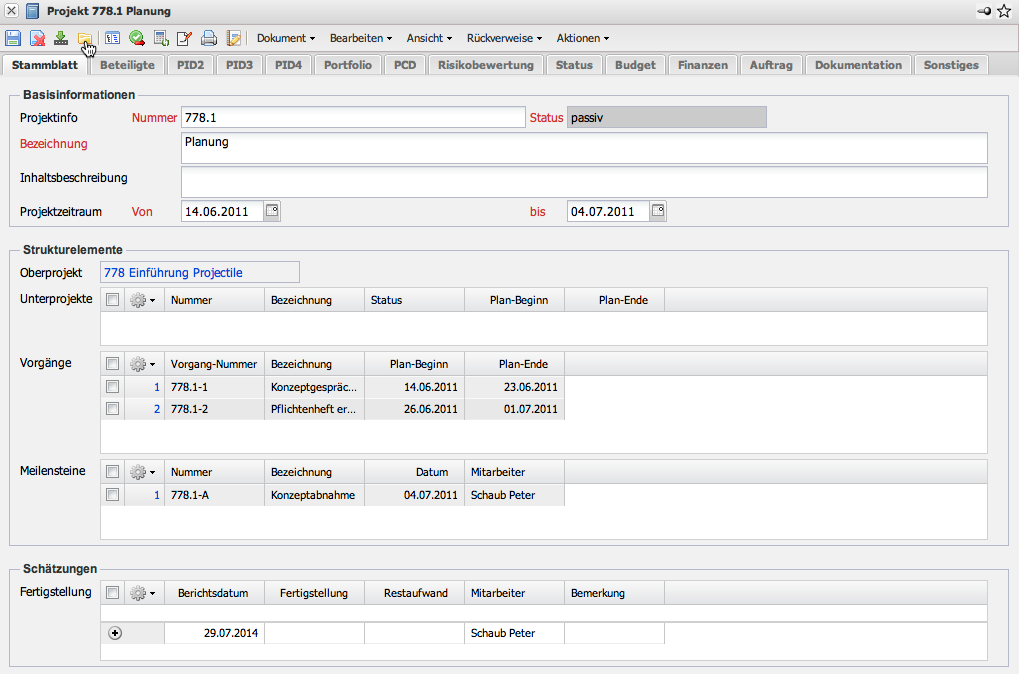Click the printer icon in toolbar
Viewport: 1019px width, 674px height.
pyautogui.click(x=209, y=39)
